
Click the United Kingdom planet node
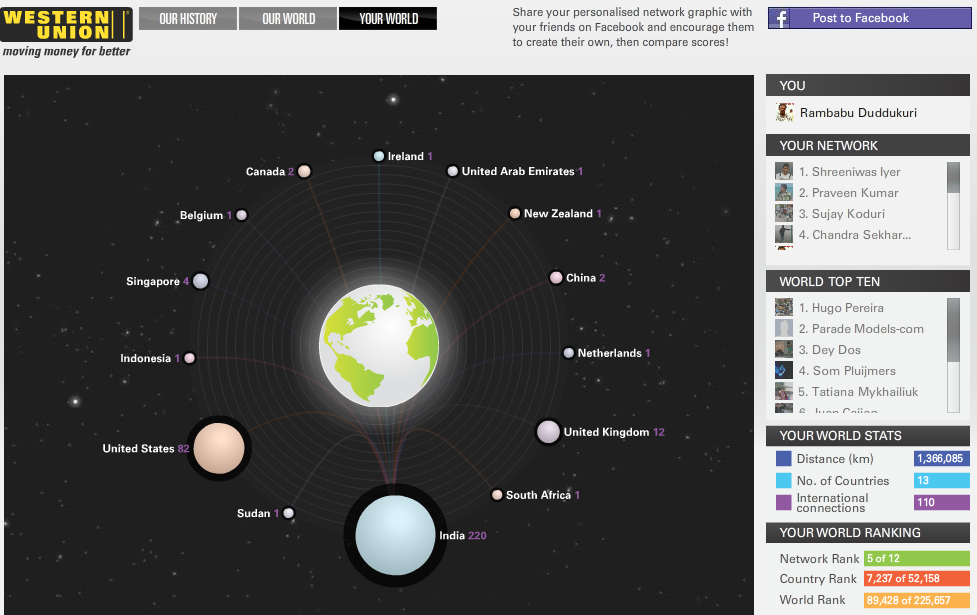pyautogui.click(x=548, y=432)
